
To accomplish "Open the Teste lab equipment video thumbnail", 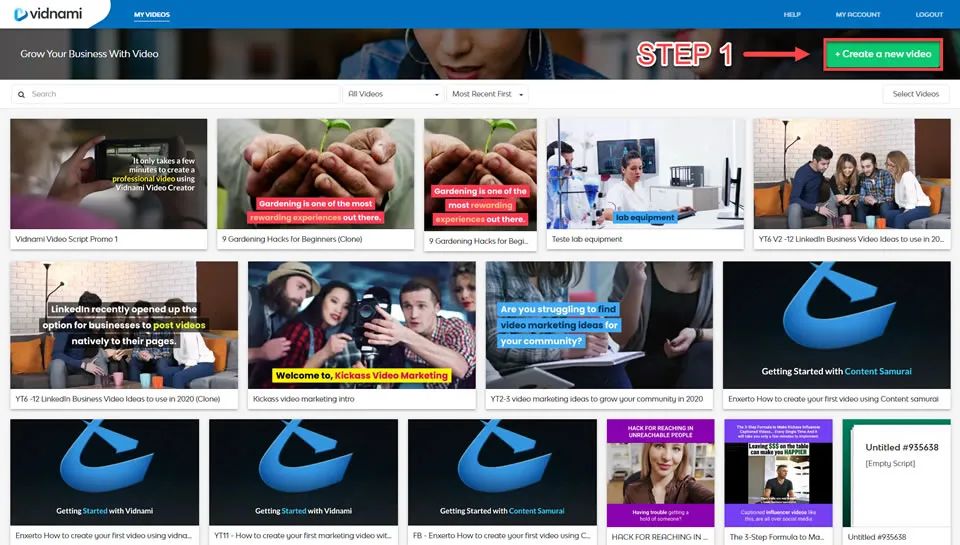I will (x=645, y=174).
